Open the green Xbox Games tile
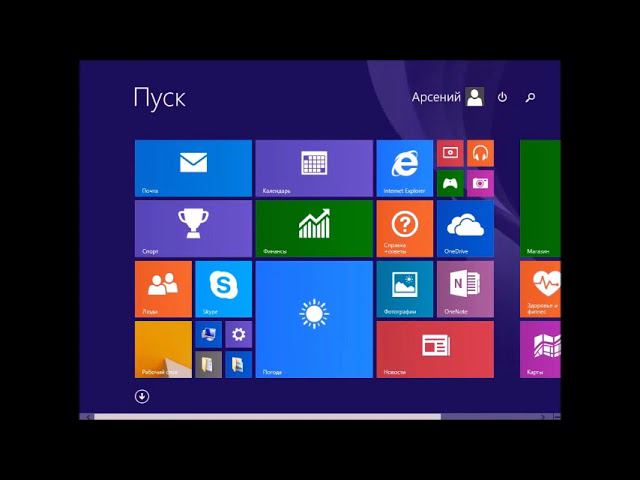Screen dimensions: 640x480 pos(450,184)
